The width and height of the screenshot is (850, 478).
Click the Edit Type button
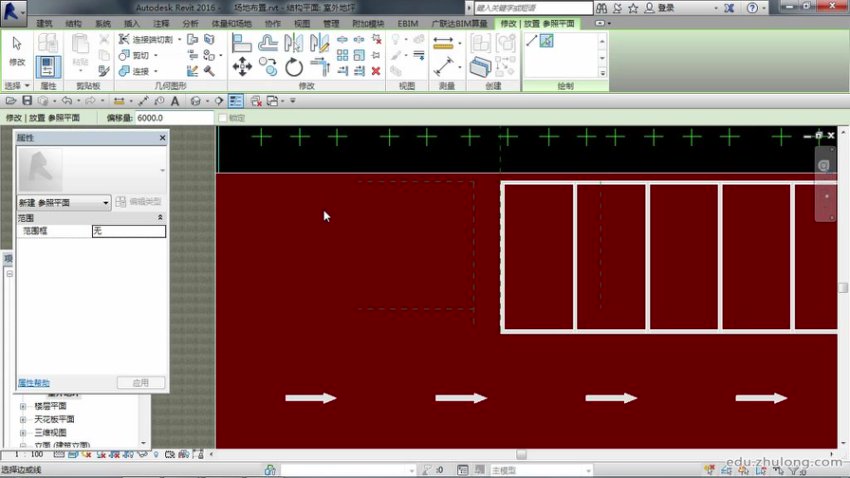pyautogui.click(x=139, y=202)
